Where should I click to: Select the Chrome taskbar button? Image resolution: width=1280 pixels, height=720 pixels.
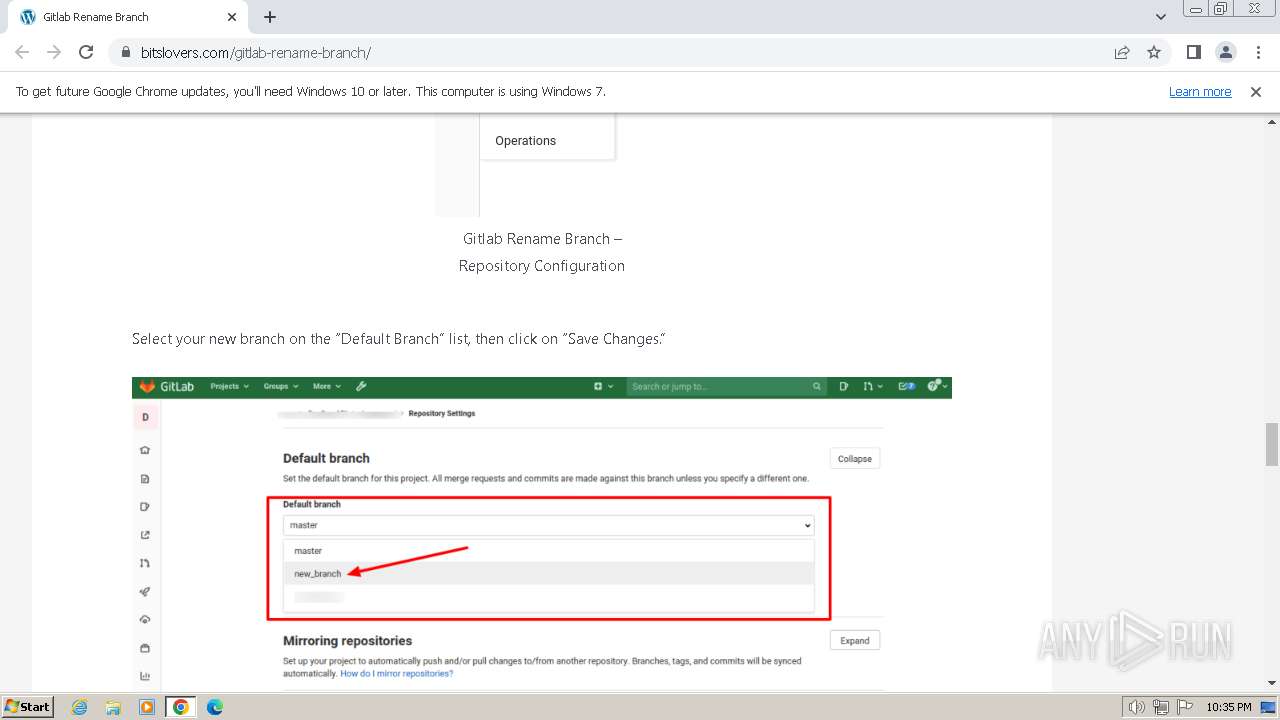(x=180, y=707)
